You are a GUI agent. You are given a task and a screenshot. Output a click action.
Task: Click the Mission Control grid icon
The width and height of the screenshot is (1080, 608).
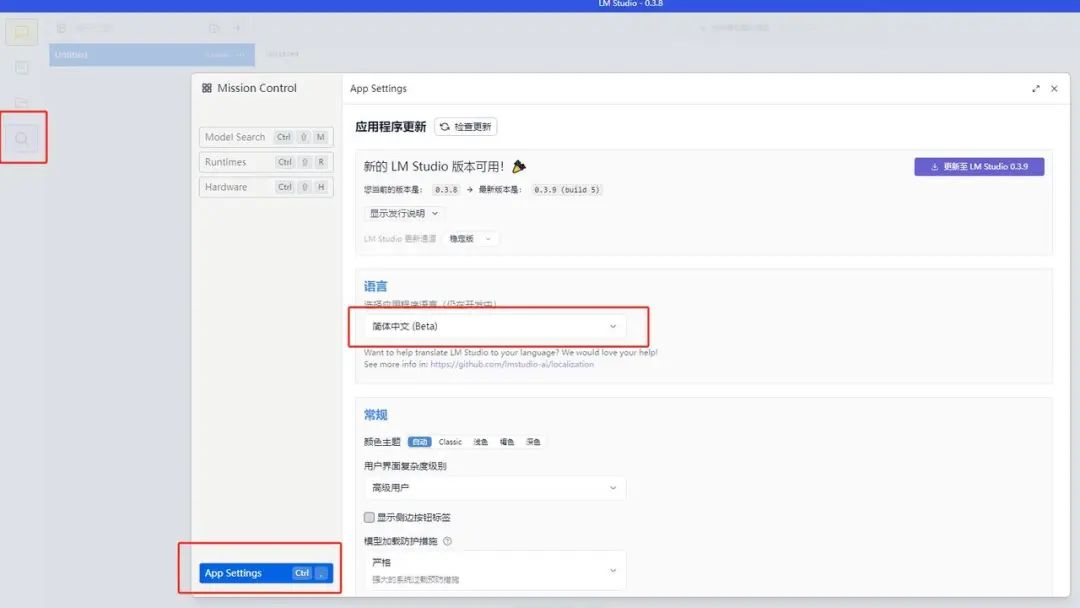coord(207,88)
